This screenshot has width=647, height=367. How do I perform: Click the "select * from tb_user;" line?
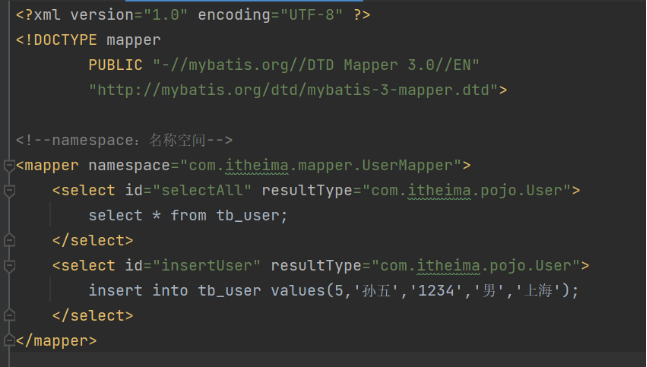pos(188,215)
